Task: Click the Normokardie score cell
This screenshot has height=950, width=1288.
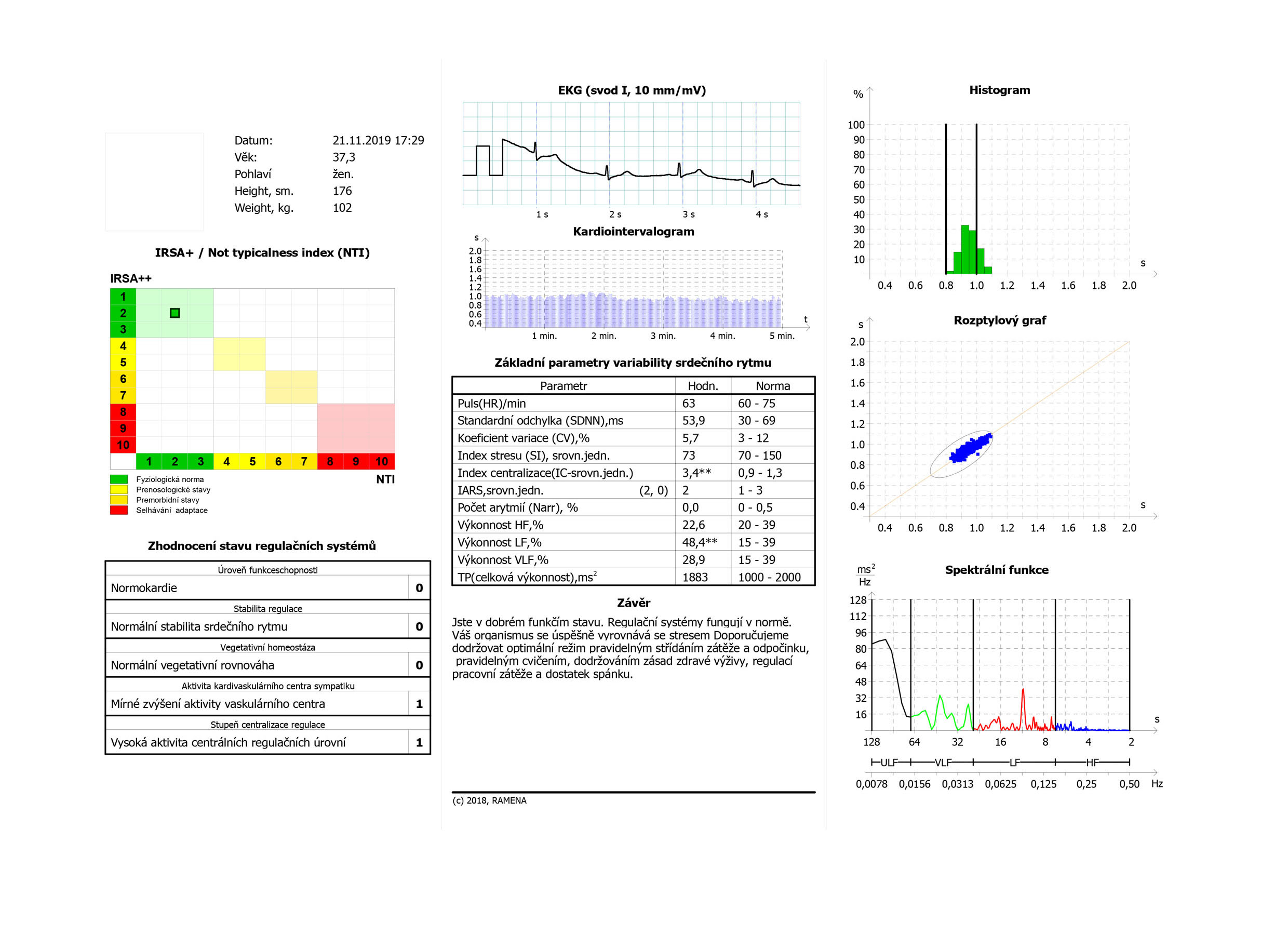Action: click(x=419, y=588)
